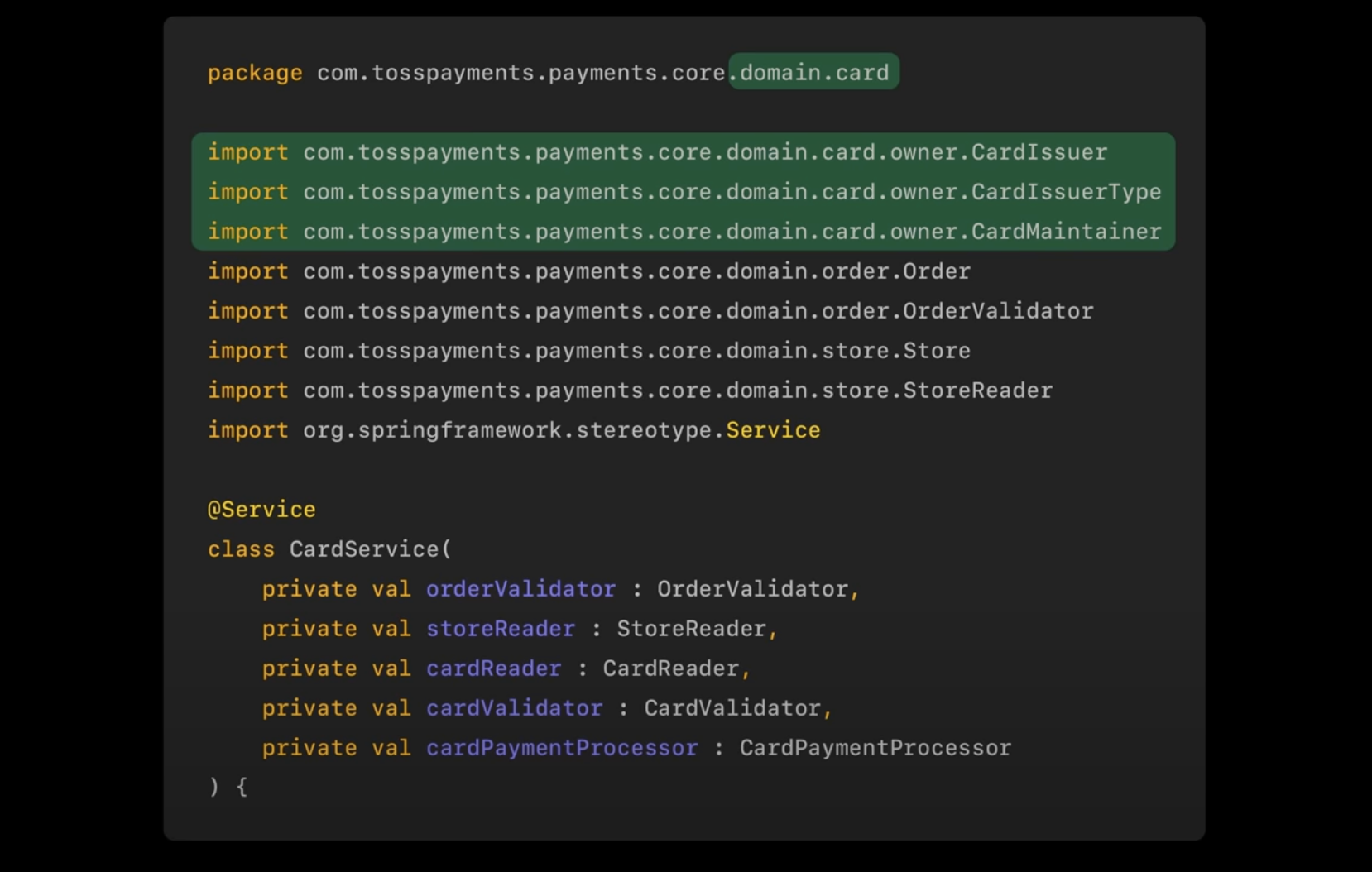Click the opening curly brace after the constructor

(242, 787)
